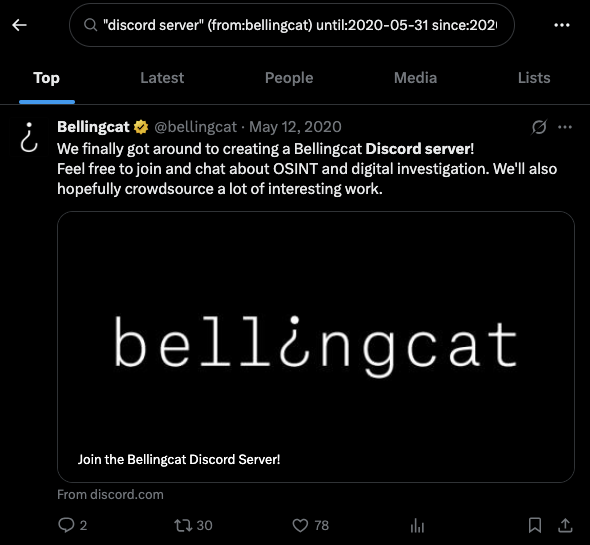Open the Bellingcat Discord link card
590x545 pixels.
(x=316, y=347)
